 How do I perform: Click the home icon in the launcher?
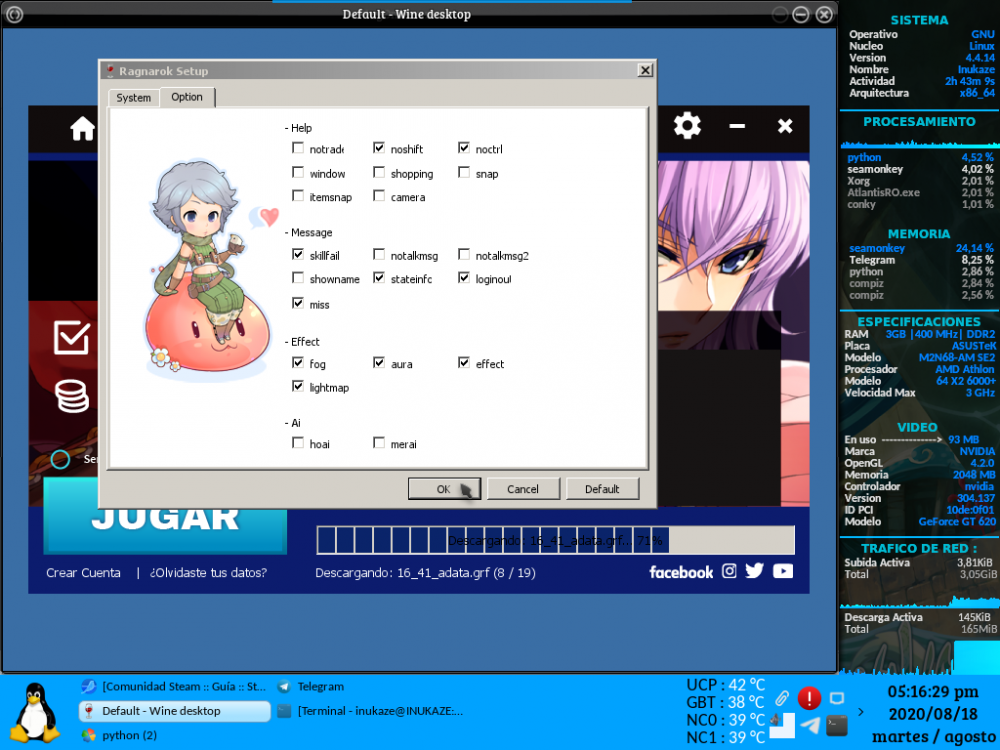(x=82, y=128)
